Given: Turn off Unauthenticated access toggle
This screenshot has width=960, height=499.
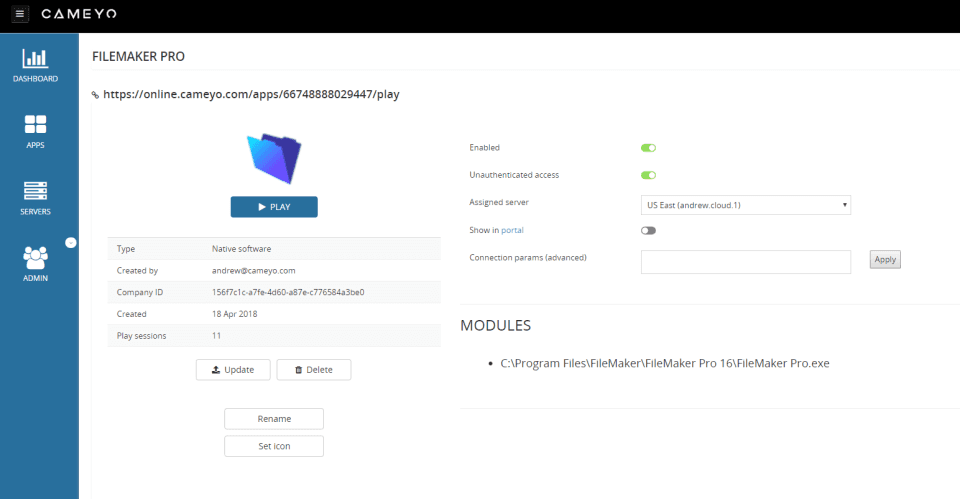Looking at the screenshot, I should pyautogui.click(x=648, y=175).
